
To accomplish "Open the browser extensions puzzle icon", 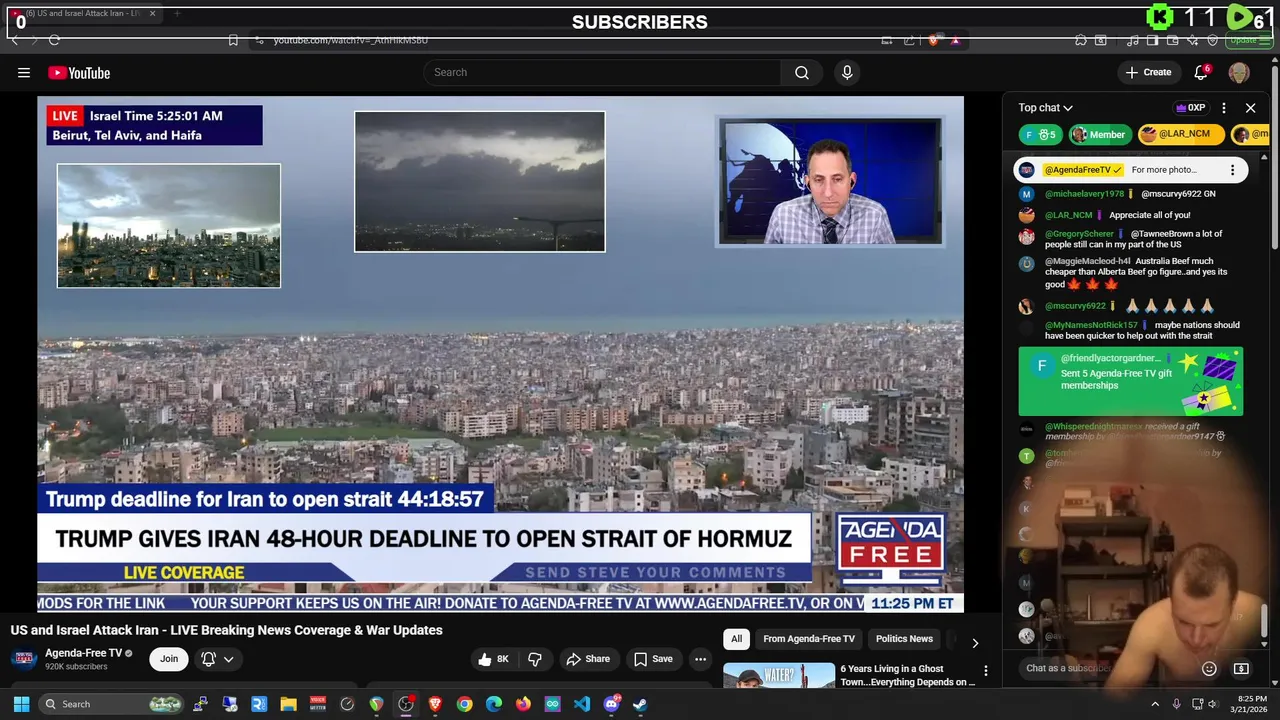I will (1081, 40).
